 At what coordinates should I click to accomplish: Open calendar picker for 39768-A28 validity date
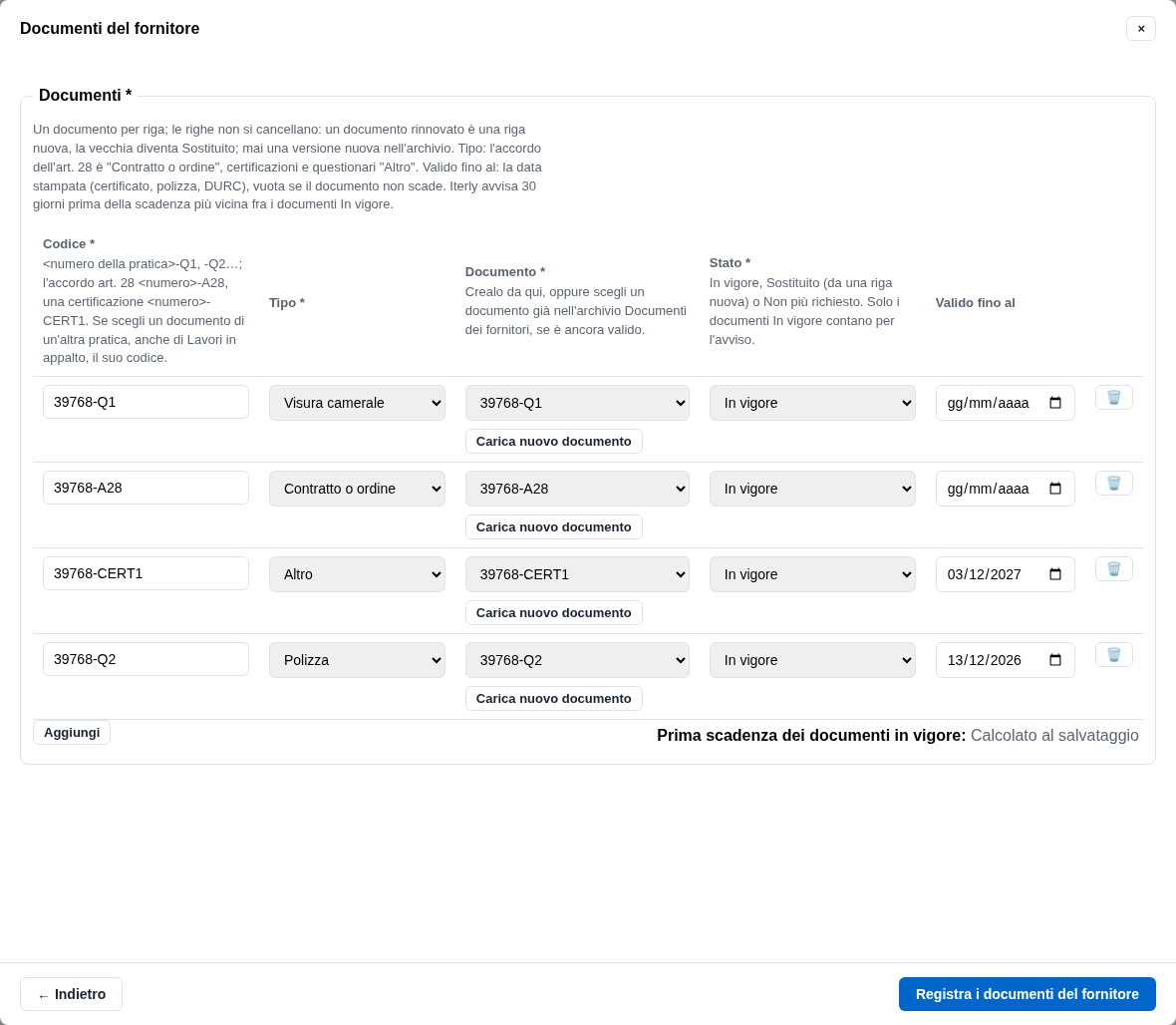[1055, 489]
